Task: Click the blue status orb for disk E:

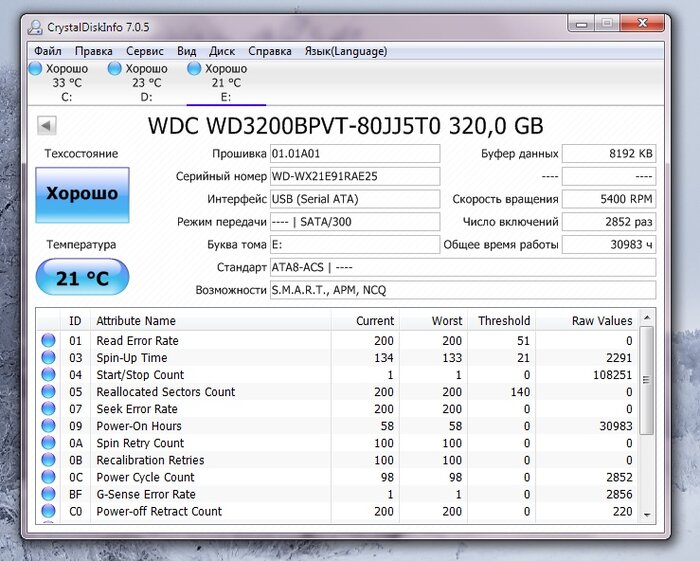Action: (x=194, y=69)
